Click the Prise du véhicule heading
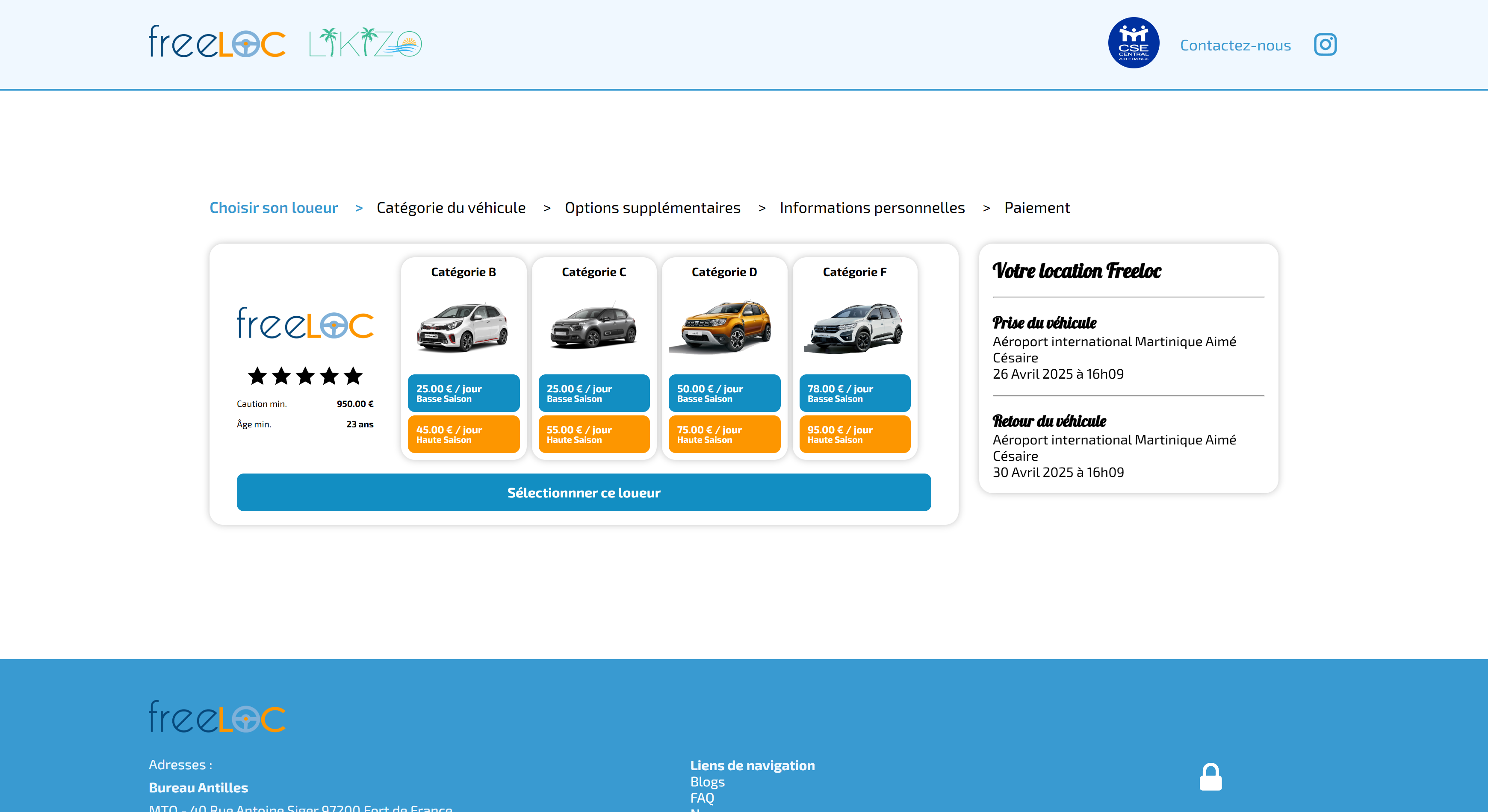This screenshot has width=1488, height=812. [1044, 322]
